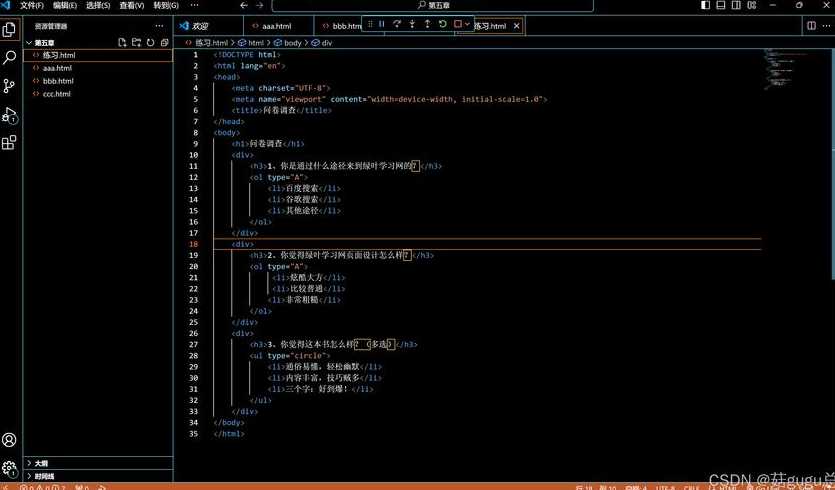The height and width of the screenshot is (490, 835).
Task: Toggle the primary side bar layout button
Action: pos(706,5)
